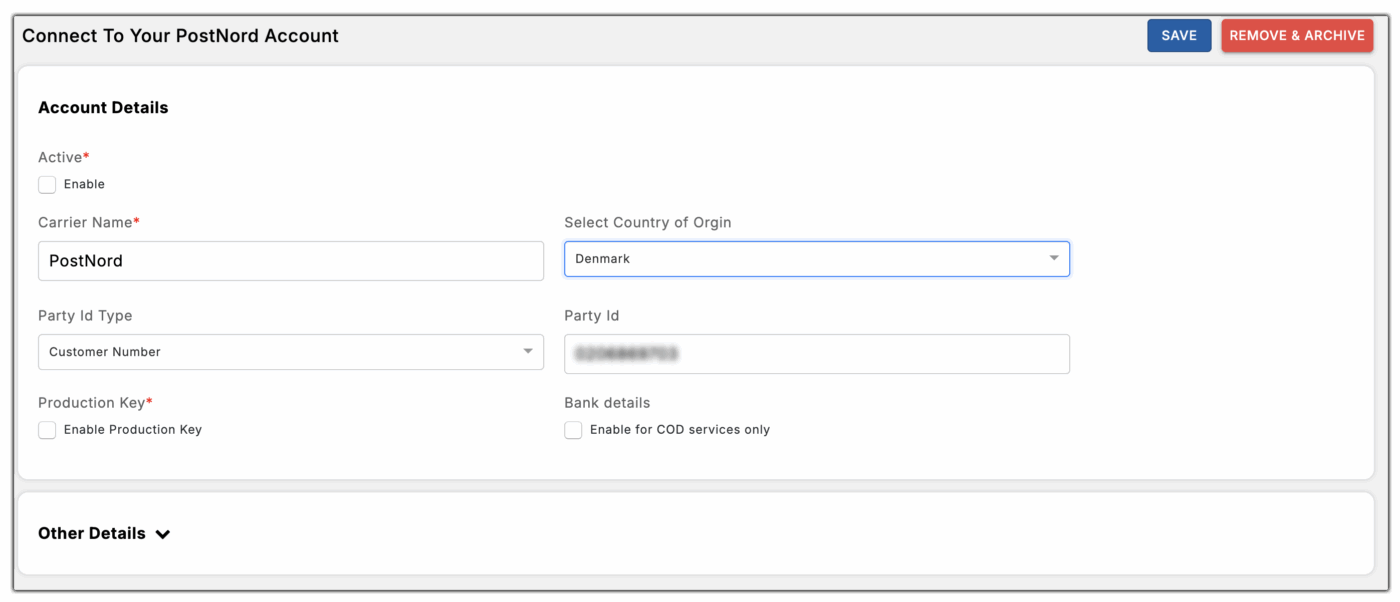Click the Account Details heading

coord(103,108)
